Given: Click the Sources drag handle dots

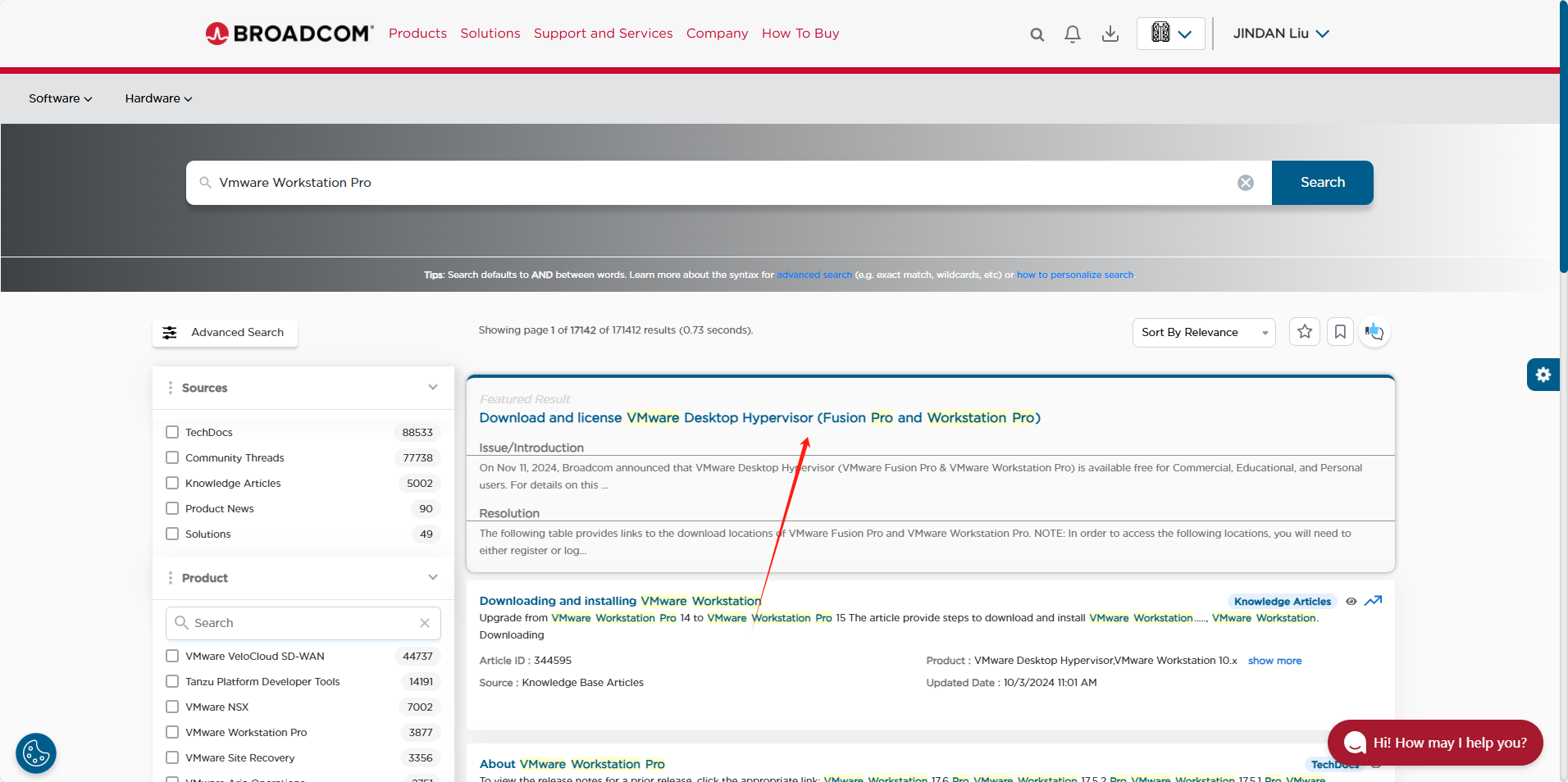Looking at the screenshot, I should (171, 388).
